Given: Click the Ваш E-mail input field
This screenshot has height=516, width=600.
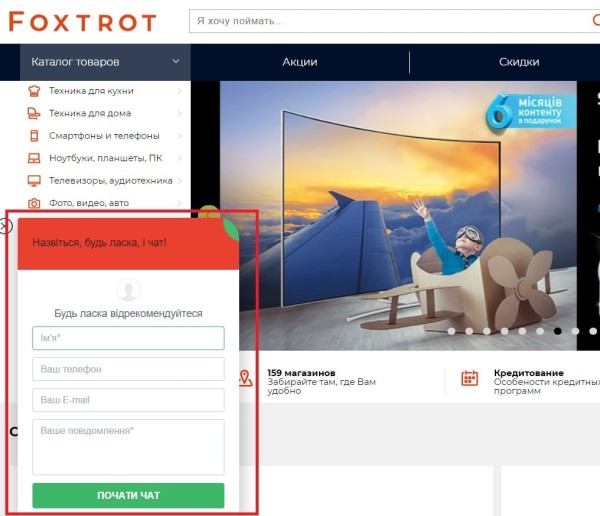Looking at the screenshot, I should pyautogui.click(x=128, y=400).
